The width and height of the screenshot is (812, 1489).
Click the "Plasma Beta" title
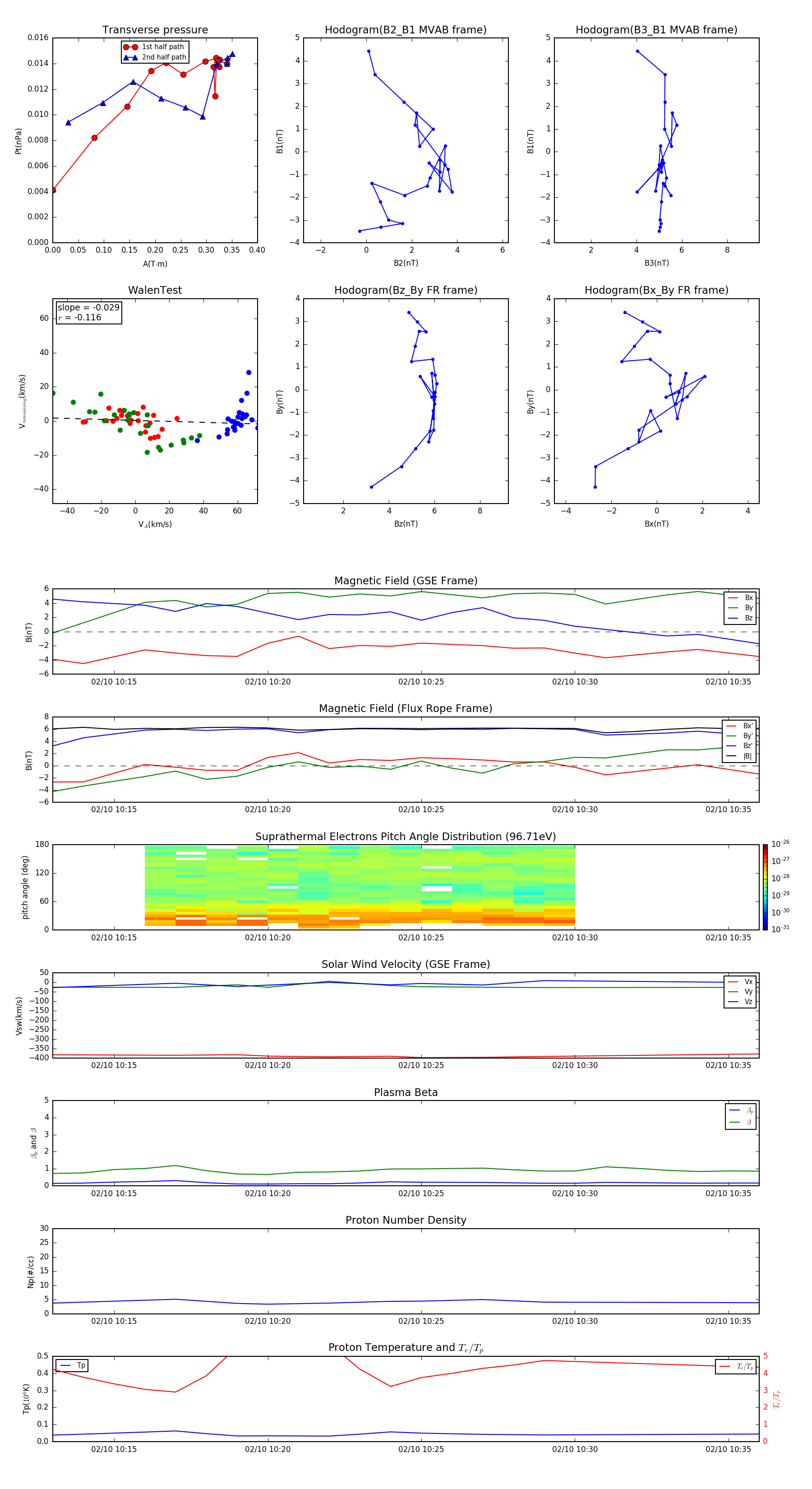click(x=406, y=1092)
